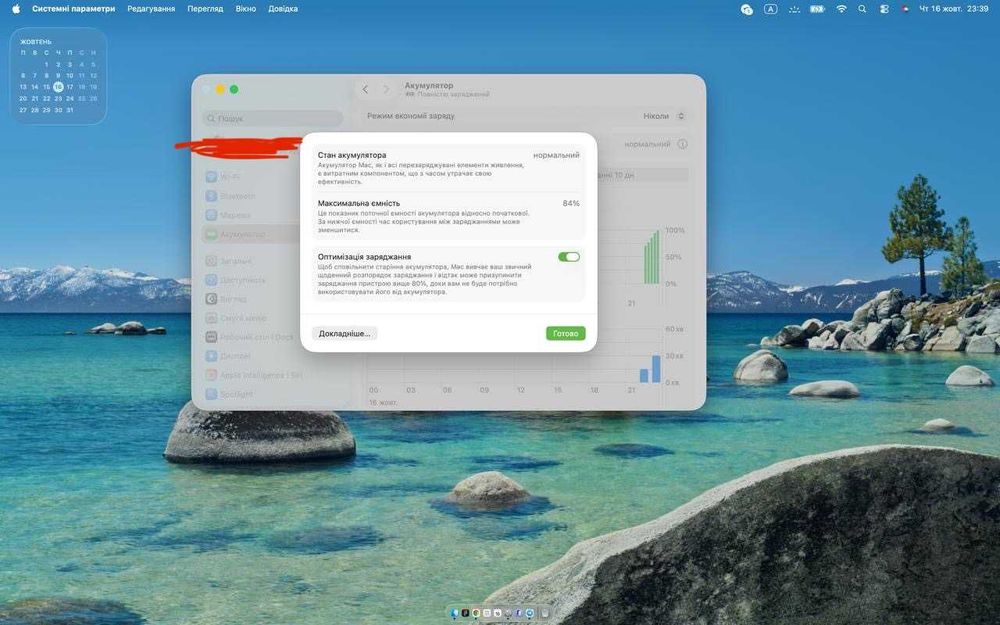Click the Chrome icon in the Dock
1000x625 pixels.
coord(476,613)
